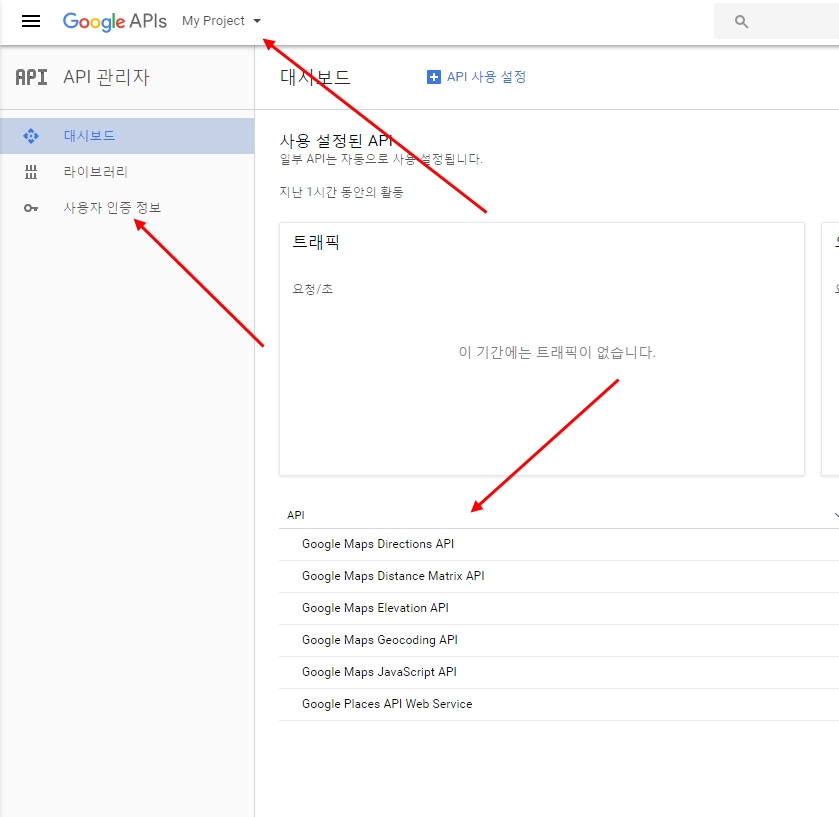The width and height of the screenshot is (839, 817).
Task: Click the sort arrow in API table header
Action: (835, 515)
